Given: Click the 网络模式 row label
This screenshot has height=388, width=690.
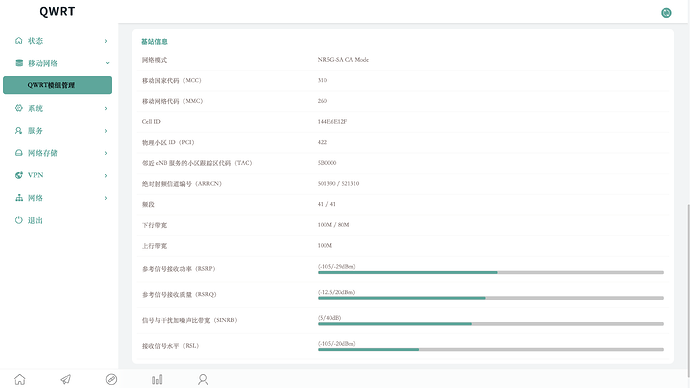Looking at the screenshot, I should pyautogui.click(x=154, y=60).
